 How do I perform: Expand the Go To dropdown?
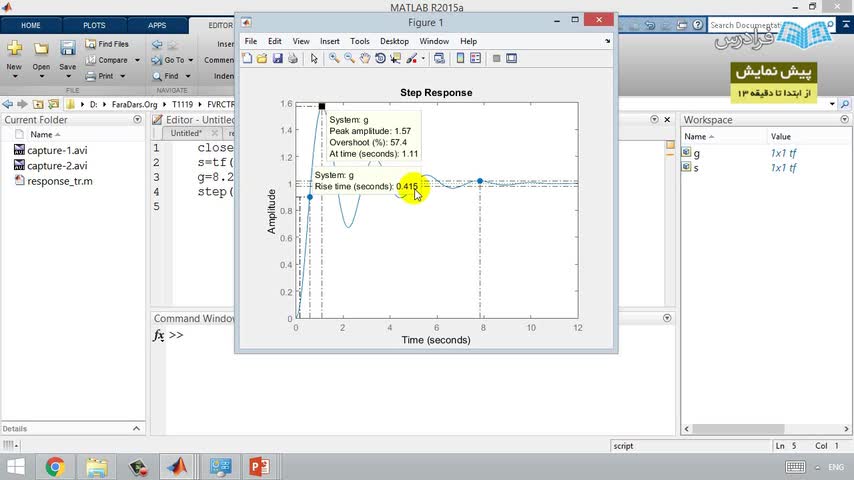coord(191,60)
